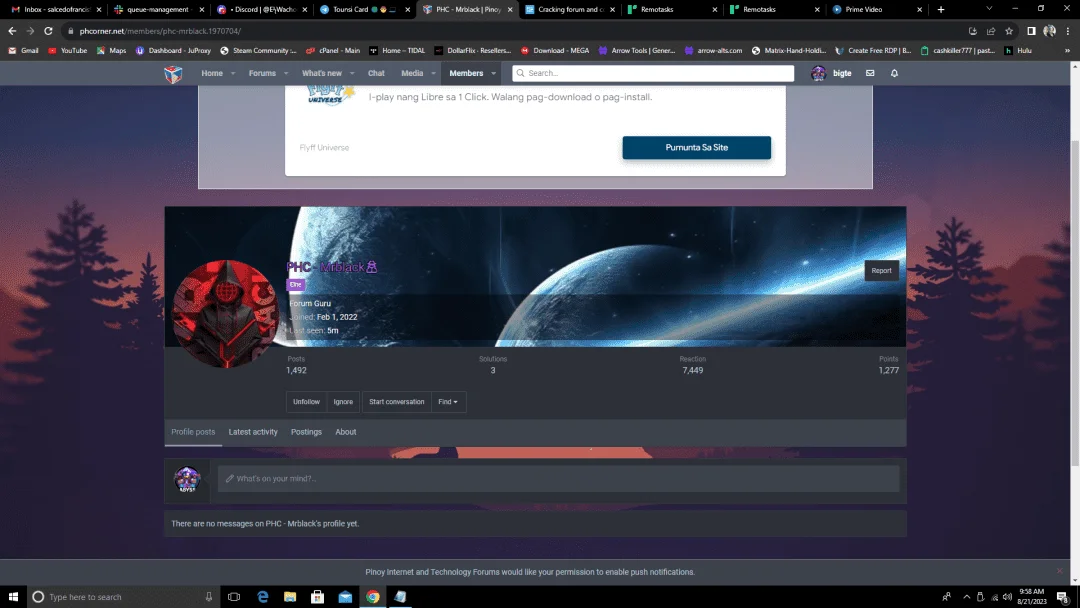
Task: Show more bookmarks overflow chevron
Action: pyautogui.click(x=1068, y=50)
